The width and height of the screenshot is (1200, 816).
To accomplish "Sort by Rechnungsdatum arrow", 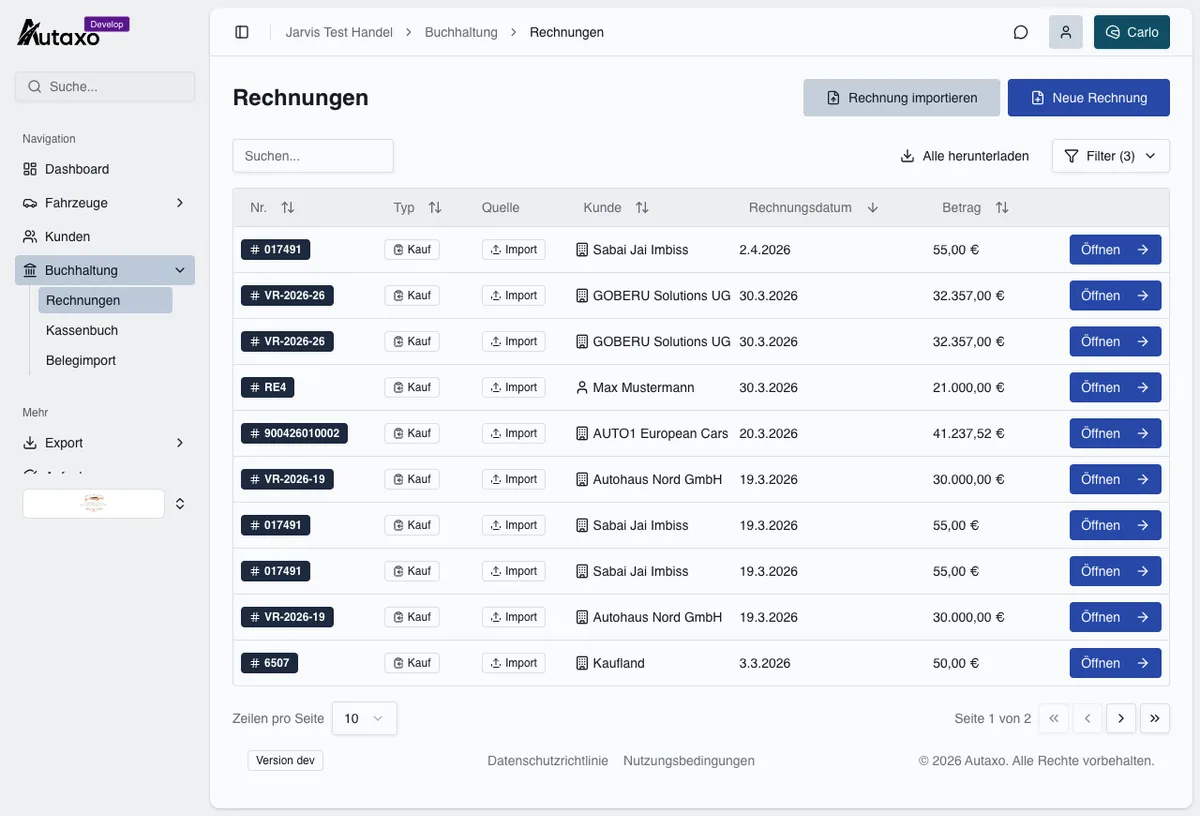I will (873, 208).
